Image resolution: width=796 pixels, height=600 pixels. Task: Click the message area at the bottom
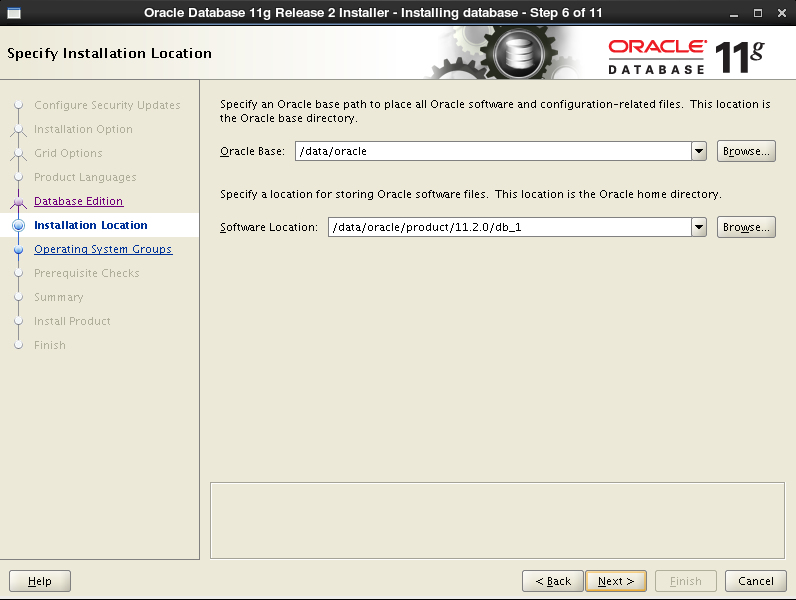pyautogui.click(x=498, y=521)
